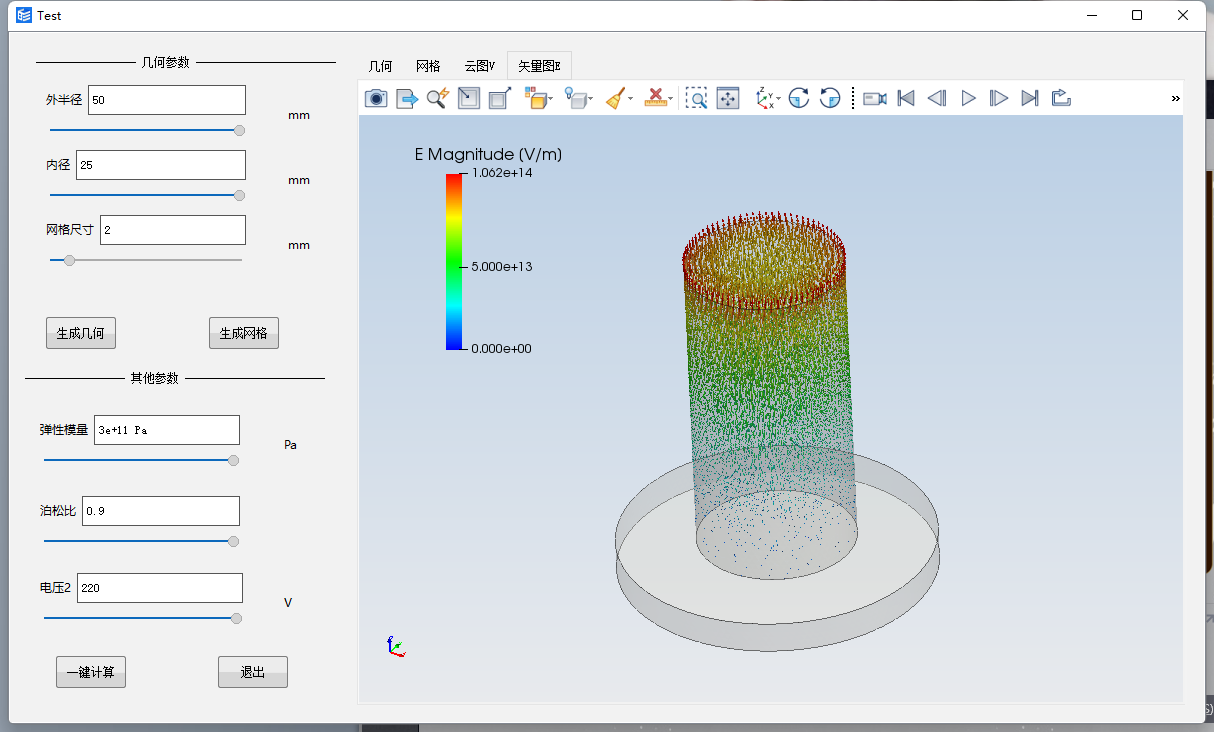Click the fit-to-view arrows icon
The height and width of the screenshot is (732, 1214).
click(x=727, y=98)
